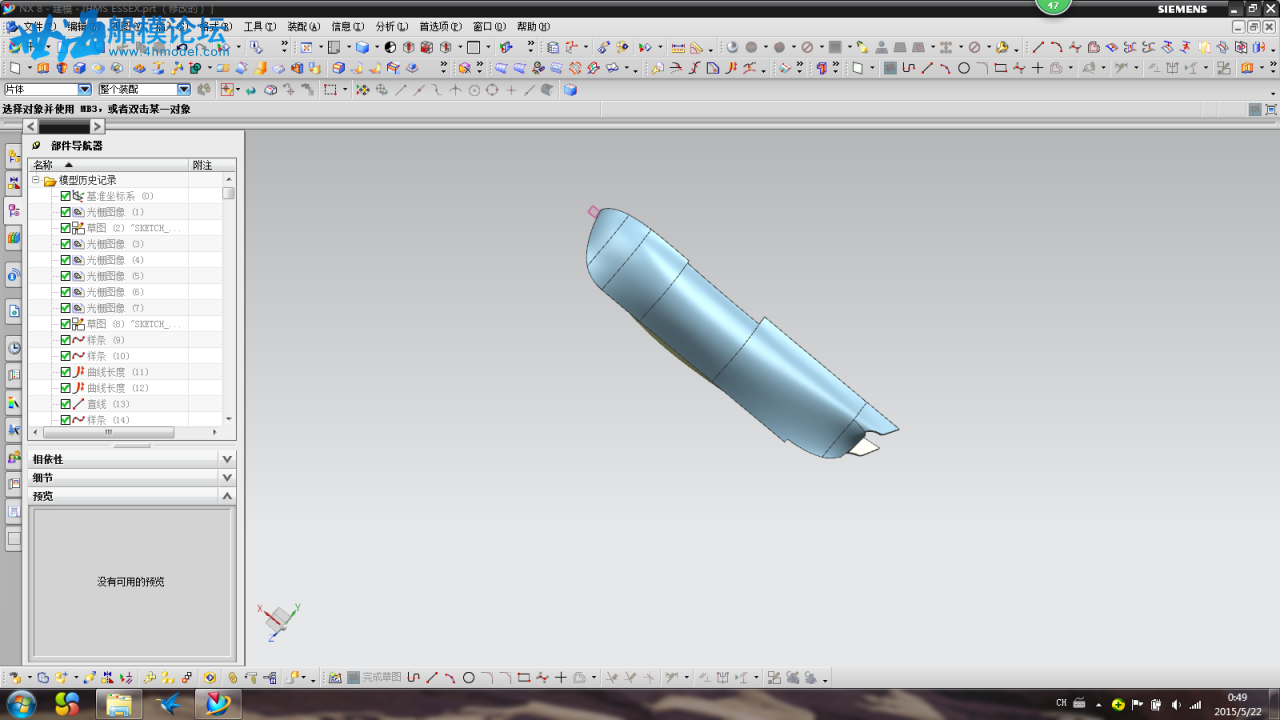The height and width of the screenshot is (720, 1280).
Task: Select the Arc curve tool in top-right toolbar
Action: click(x=1056, y=47)
